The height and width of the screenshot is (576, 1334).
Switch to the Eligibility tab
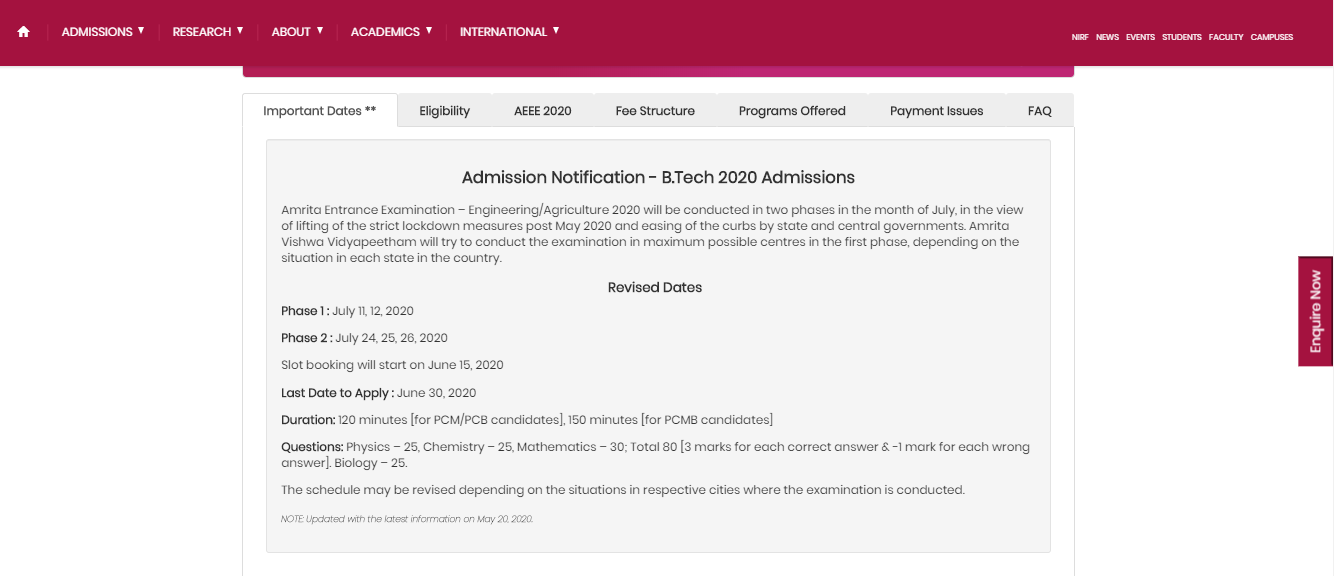(x=444, y=111)
